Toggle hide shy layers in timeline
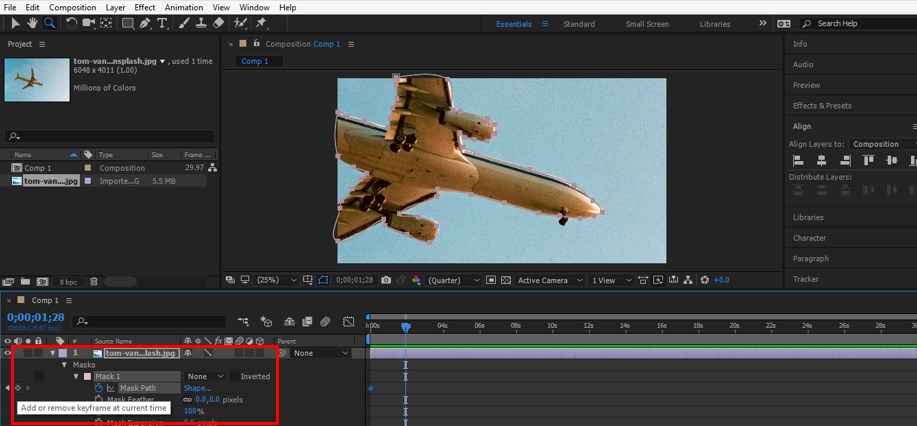This screenshot has width=917, height=426. [289, 321]
